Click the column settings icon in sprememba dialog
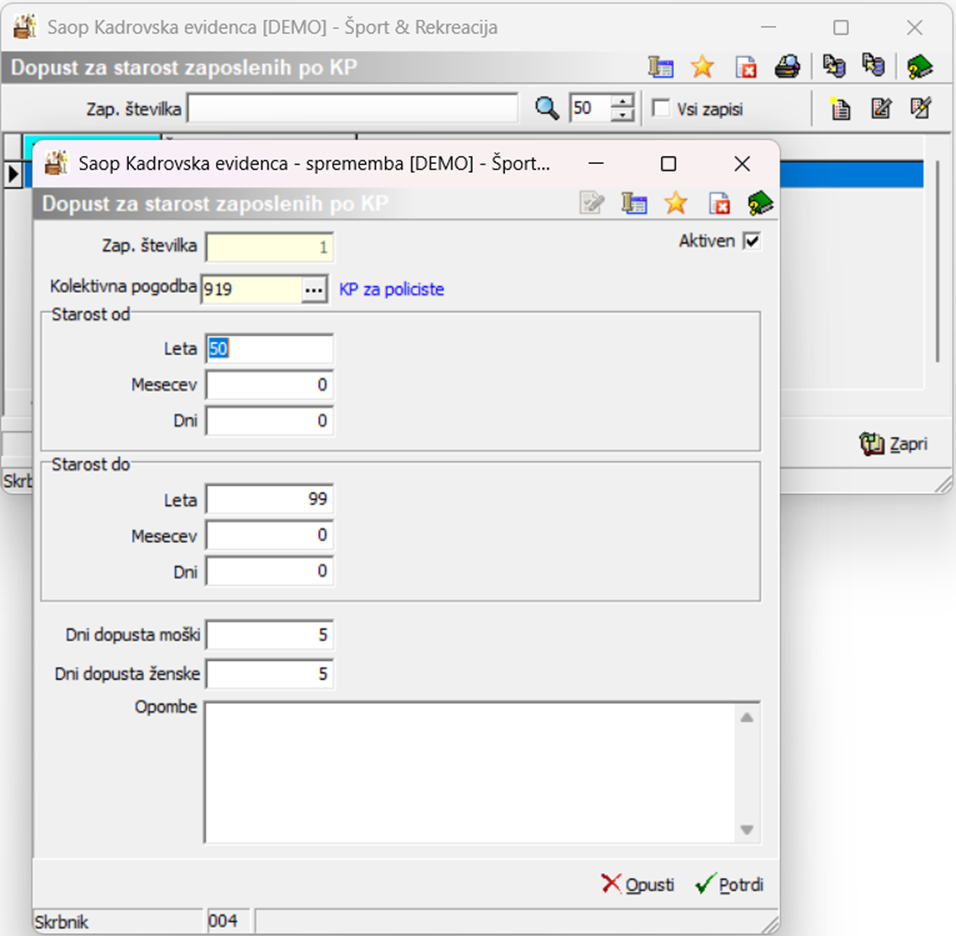956x936 pixels. pyautogui.click(x=634, y=203)
